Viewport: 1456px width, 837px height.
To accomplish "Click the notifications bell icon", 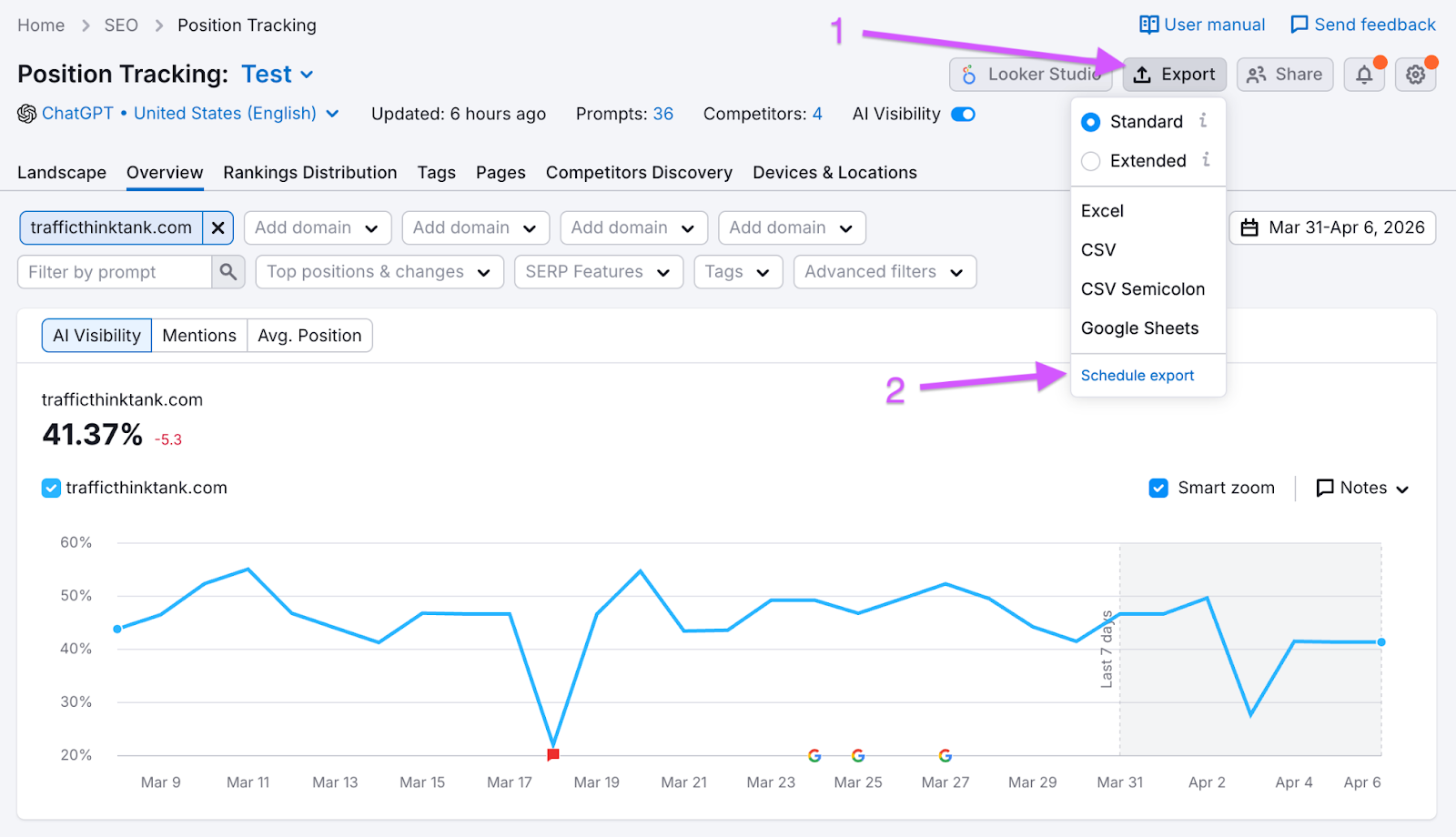I will (1363, 75).
